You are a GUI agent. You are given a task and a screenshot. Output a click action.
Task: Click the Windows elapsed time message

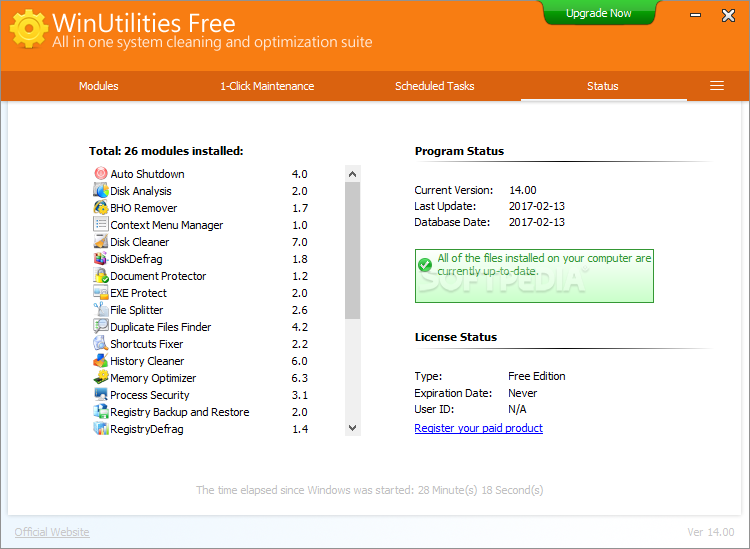(x=370, y=490)
